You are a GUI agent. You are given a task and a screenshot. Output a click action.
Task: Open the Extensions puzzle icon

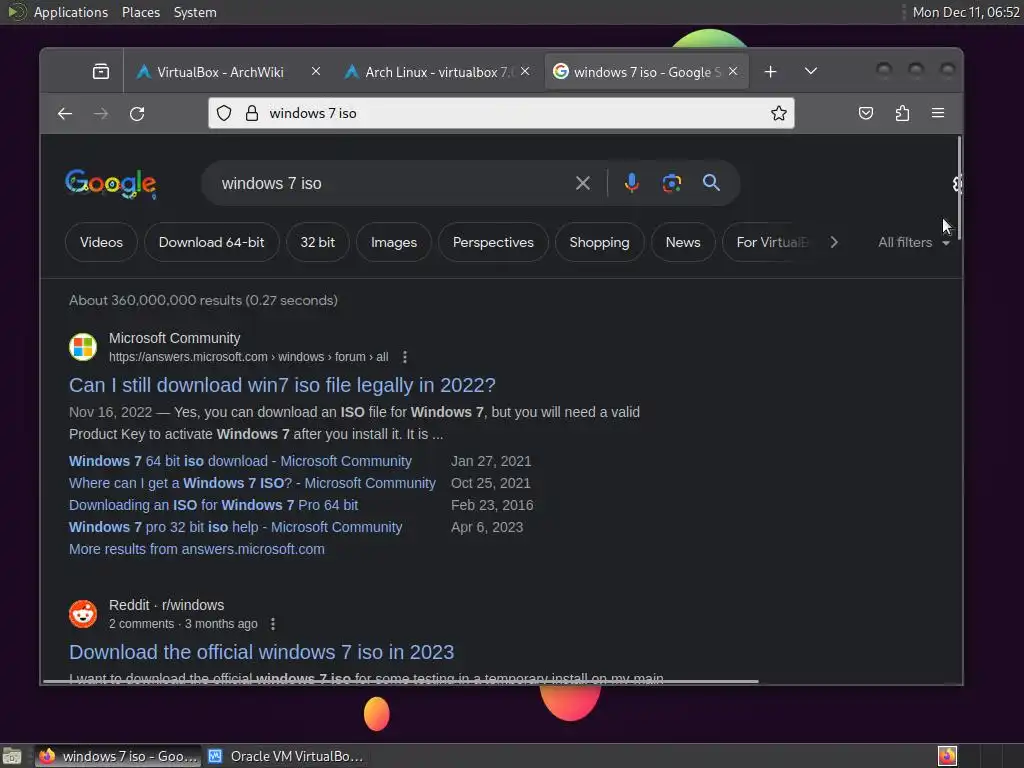pyautogui.click(x=902, y=114)
